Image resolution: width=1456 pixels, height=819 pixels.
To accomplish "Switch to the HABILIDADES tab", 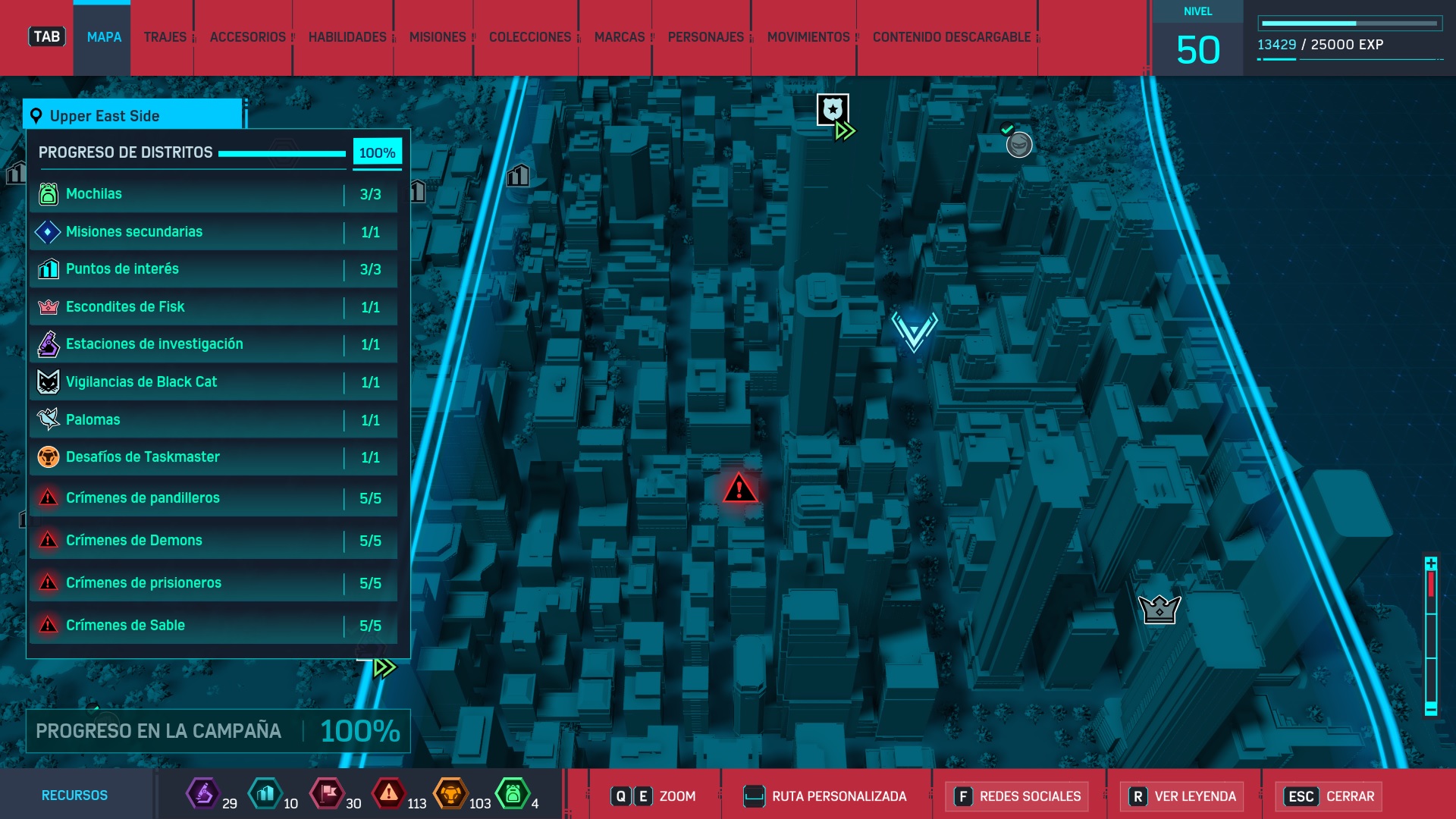I will pos(347,37).
